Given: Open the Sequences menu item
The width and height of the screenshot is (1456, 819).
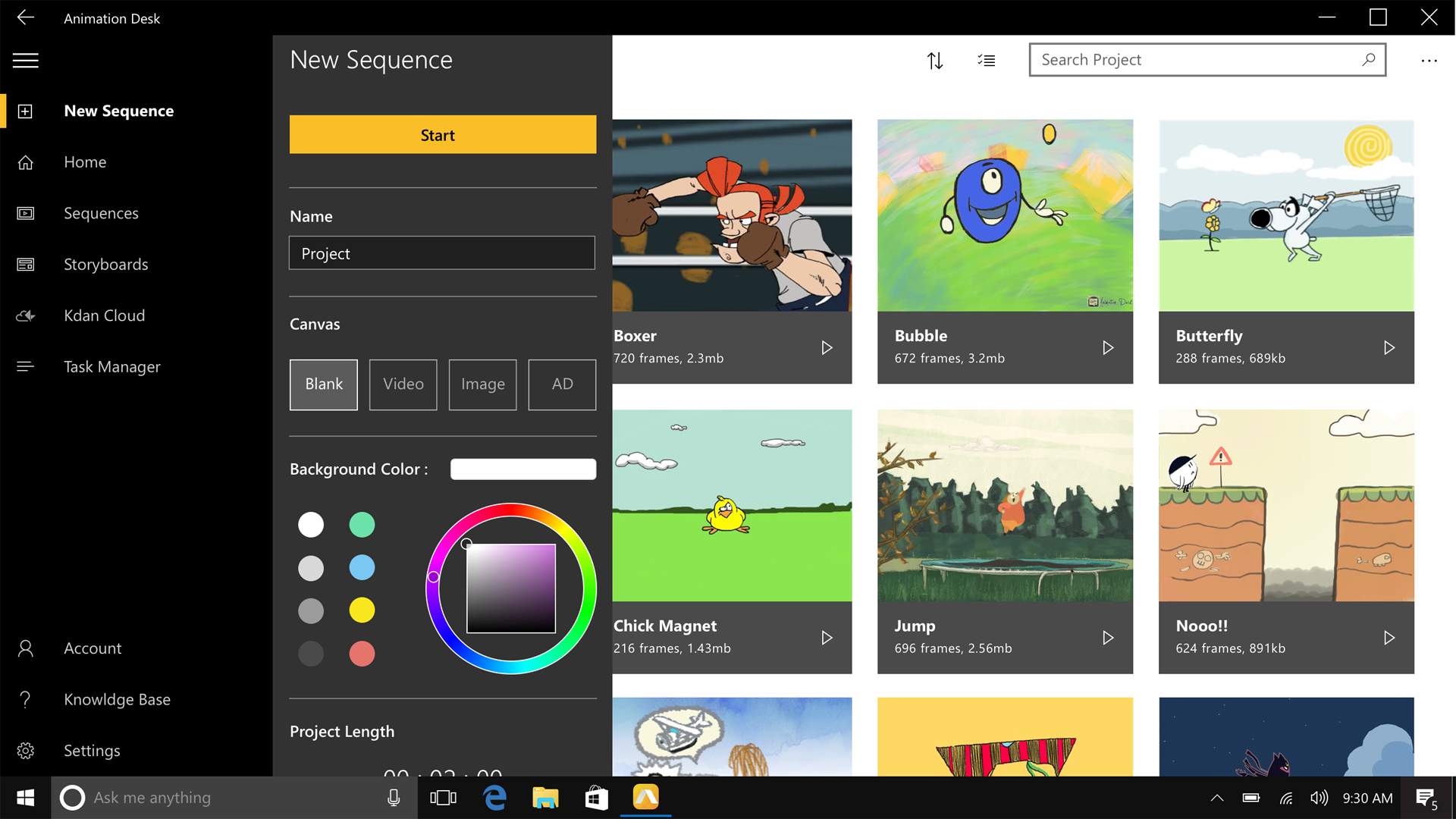Looking at the screenshot, I should (101, 213).
